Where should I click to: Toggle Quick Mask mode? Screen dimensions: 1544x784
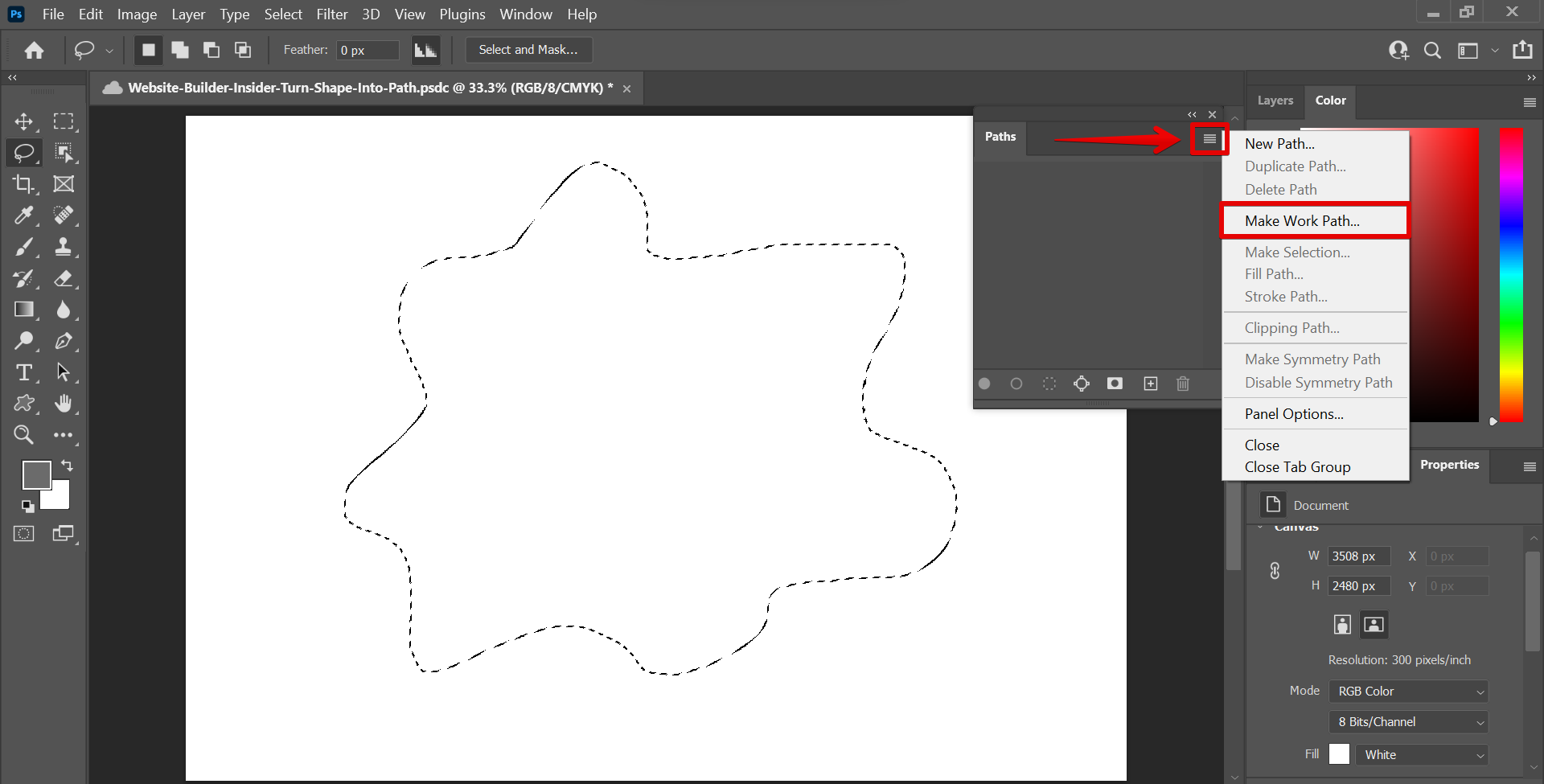tap(23, 534)
